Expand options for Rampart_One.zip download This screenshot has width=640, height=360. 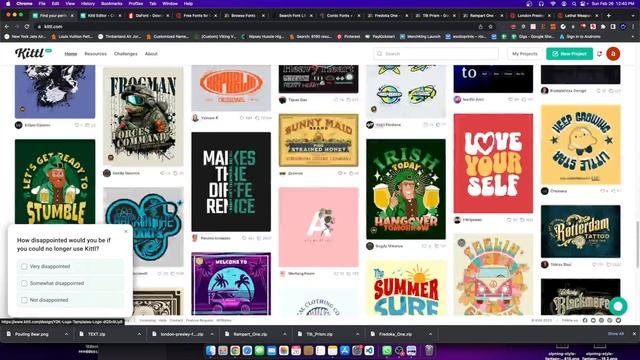285,334
